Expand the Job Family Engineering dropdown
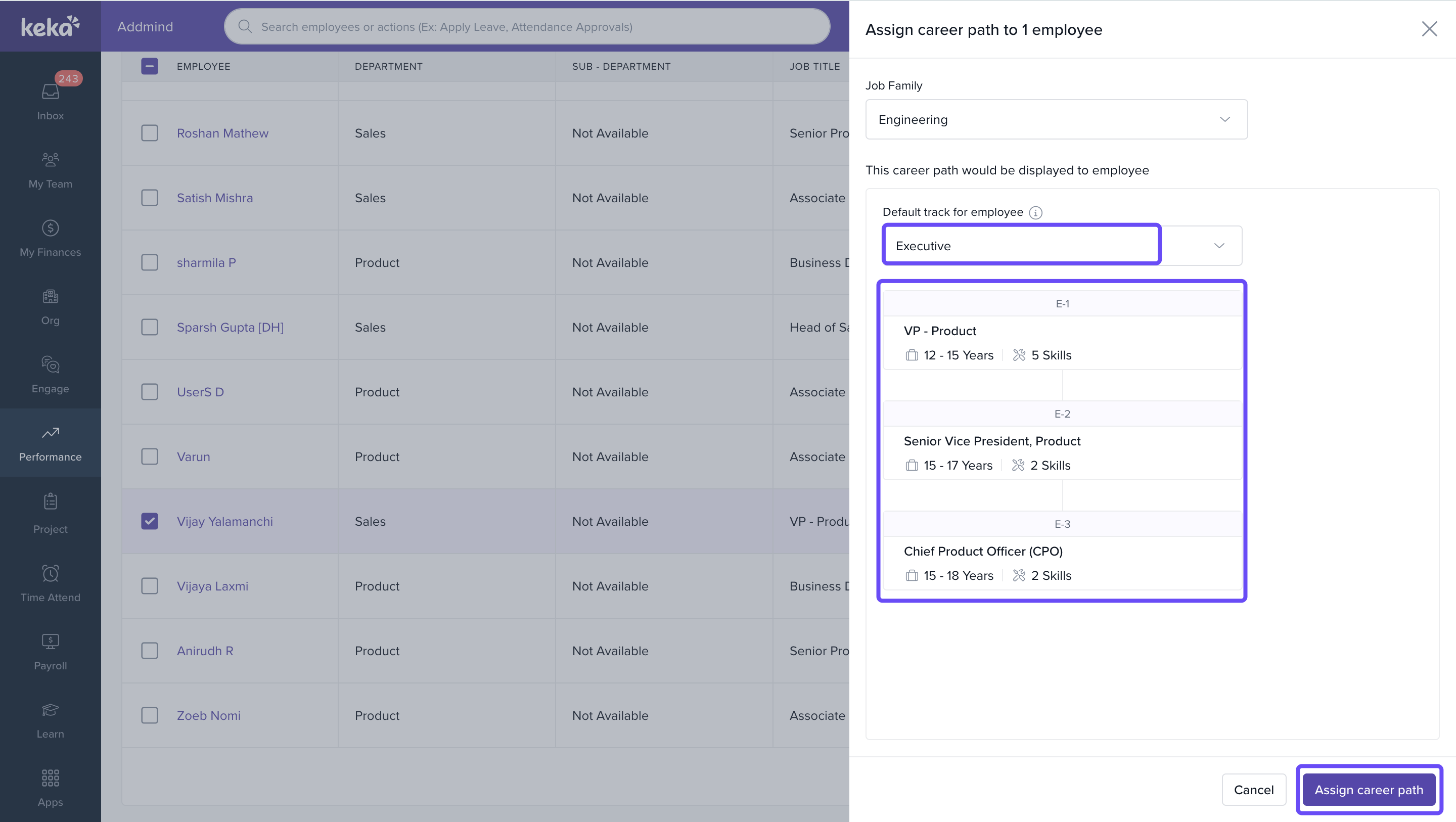This screenshot has width=1456, height=822. click(1056, 119)
